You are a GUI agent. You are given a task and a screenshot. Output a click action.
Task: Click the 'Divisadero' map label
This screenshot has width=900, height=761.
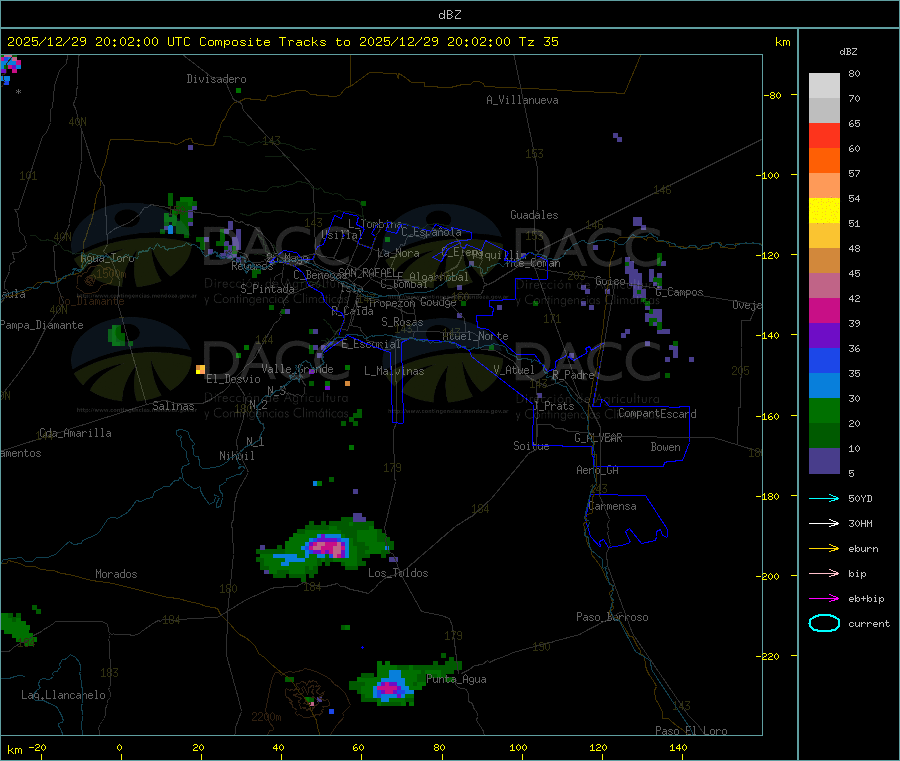(x=216, y=79)
